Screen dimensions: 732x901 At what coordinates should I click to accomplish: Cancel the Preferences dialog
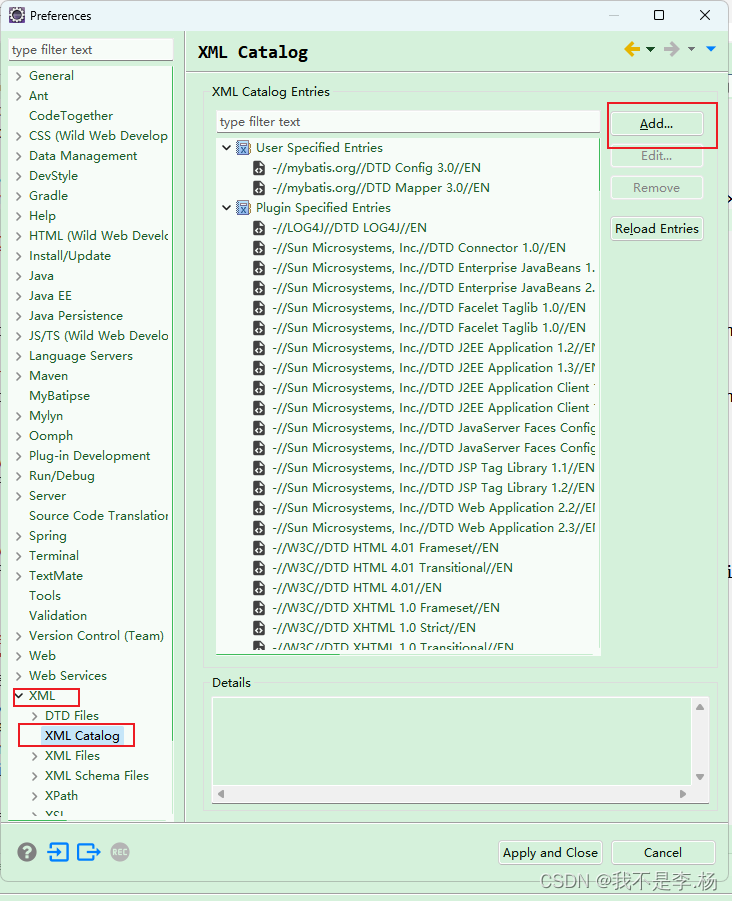(x=663, y=853)
